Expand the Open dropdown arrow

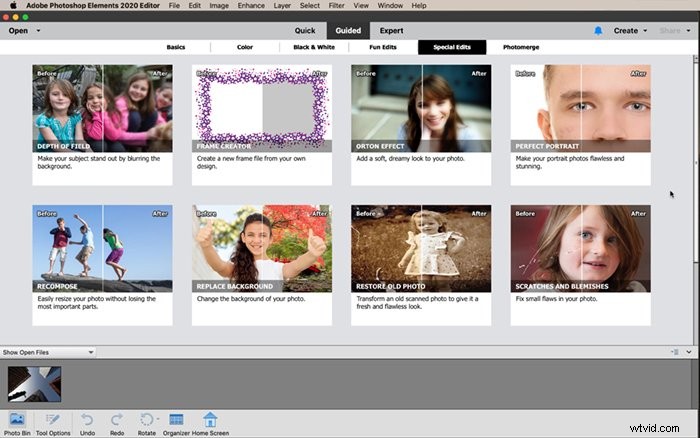38,31
